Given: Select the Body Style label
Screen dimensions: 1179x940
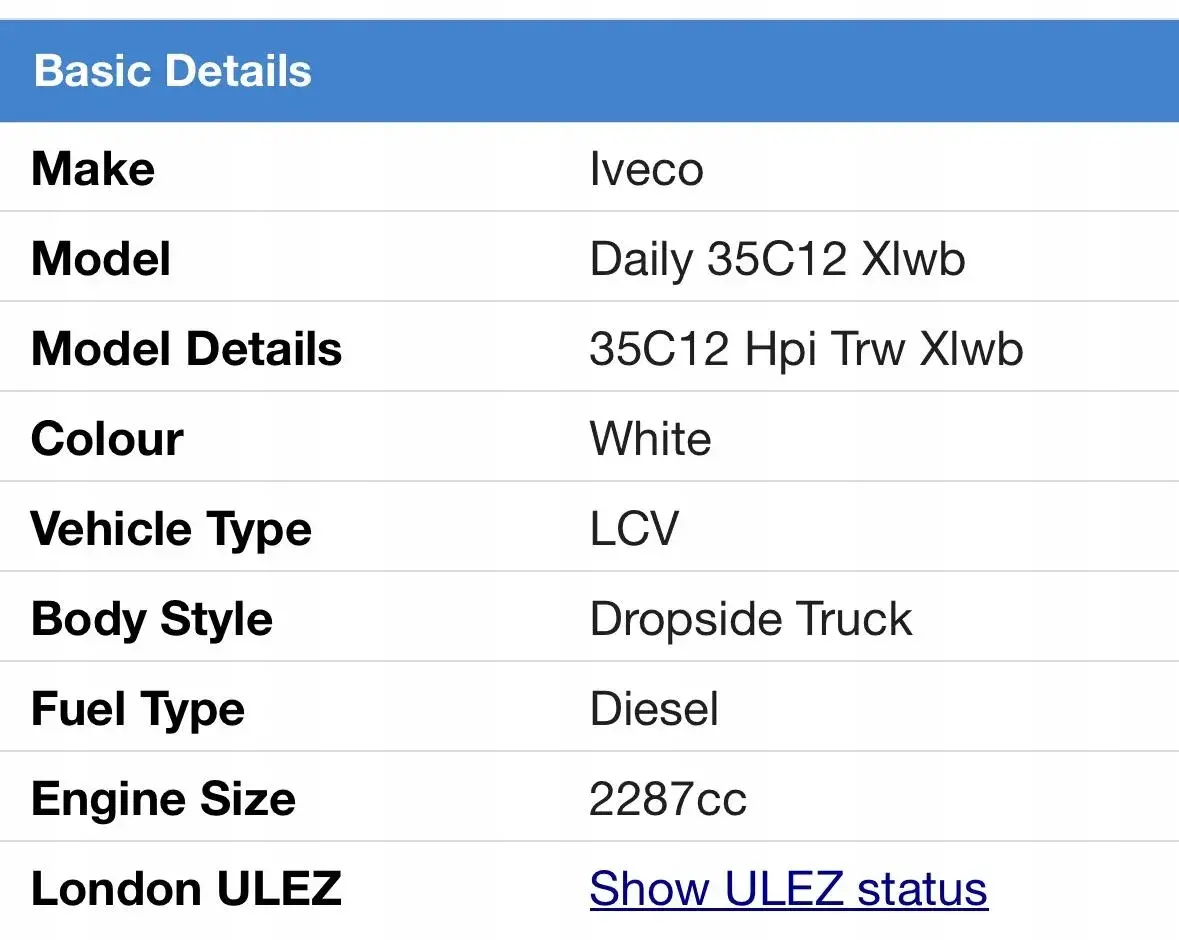Looking at the screenshot, I should [x=152, y=619].
